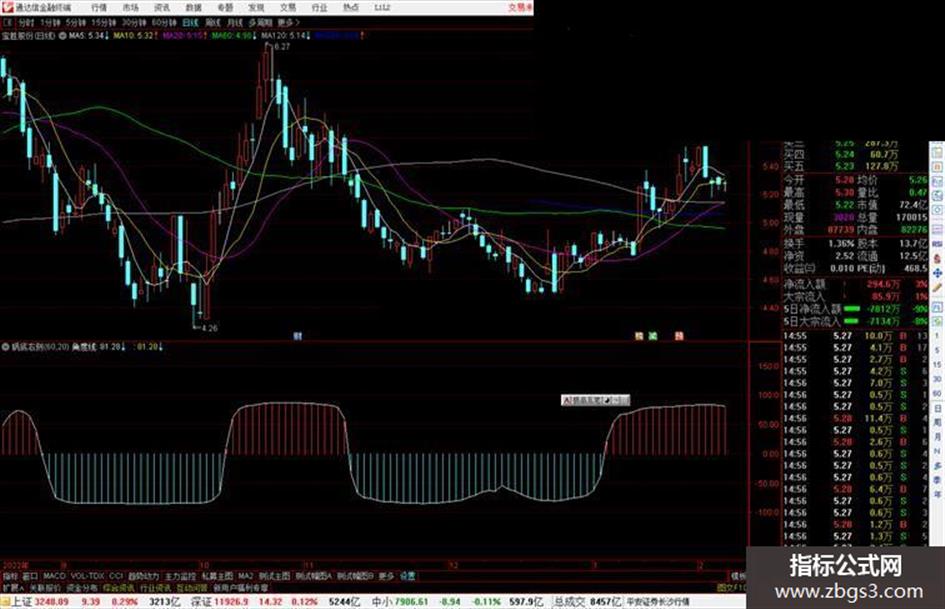The height and width of the screenshot is (609, 945).
Task: Click the pencil draw icon in right sidebar
Action: coord(938,289)
